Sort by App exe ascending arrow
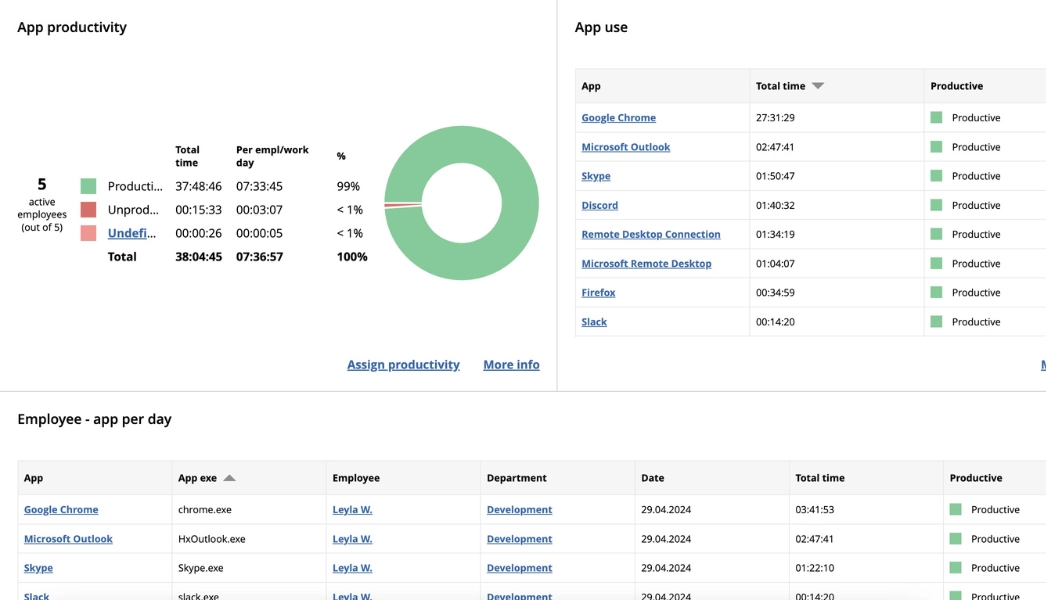The image size is (1046, 600). pyautogui.click(x=229, y=478)
